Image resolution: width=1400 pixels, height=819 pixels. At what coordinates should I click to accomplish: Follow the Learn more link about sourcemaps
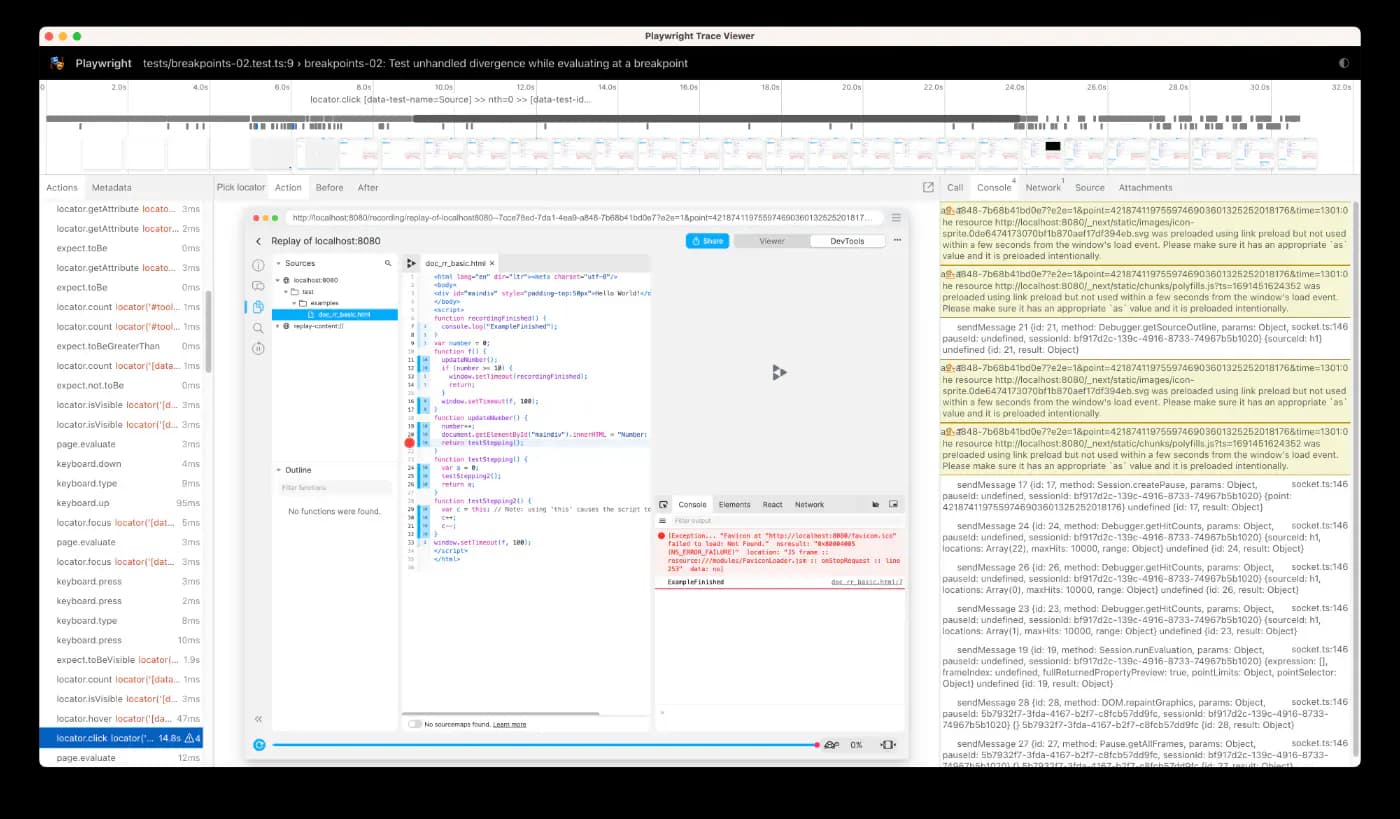coord(510,724)
